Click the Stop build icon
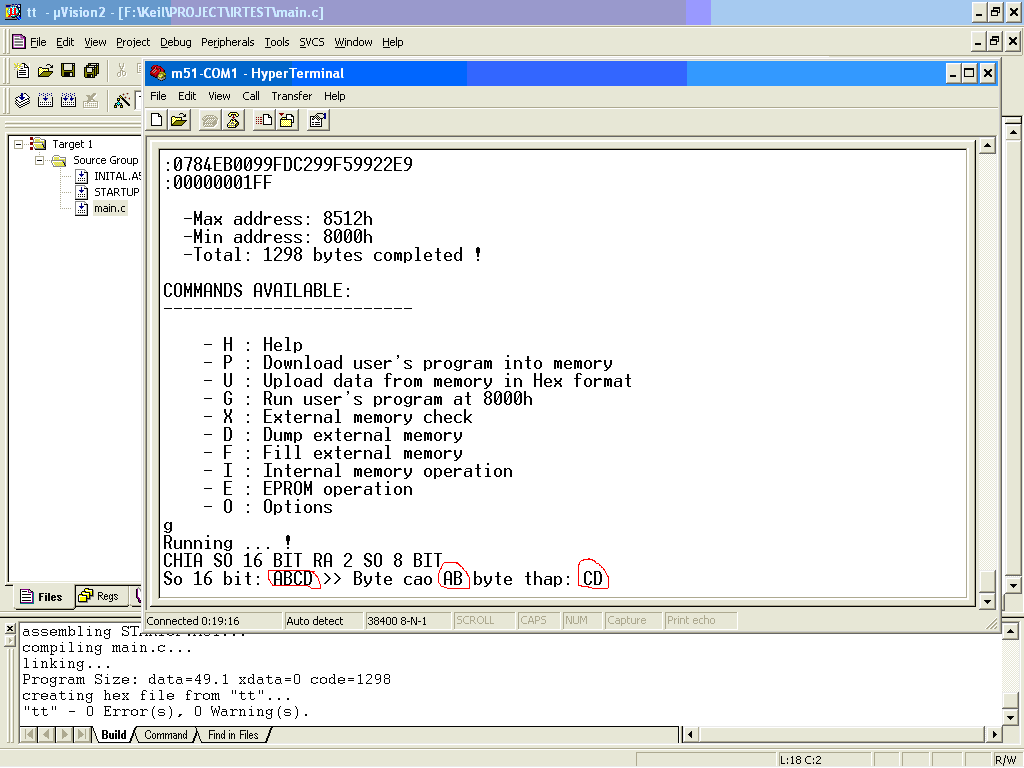 point(91,100)
